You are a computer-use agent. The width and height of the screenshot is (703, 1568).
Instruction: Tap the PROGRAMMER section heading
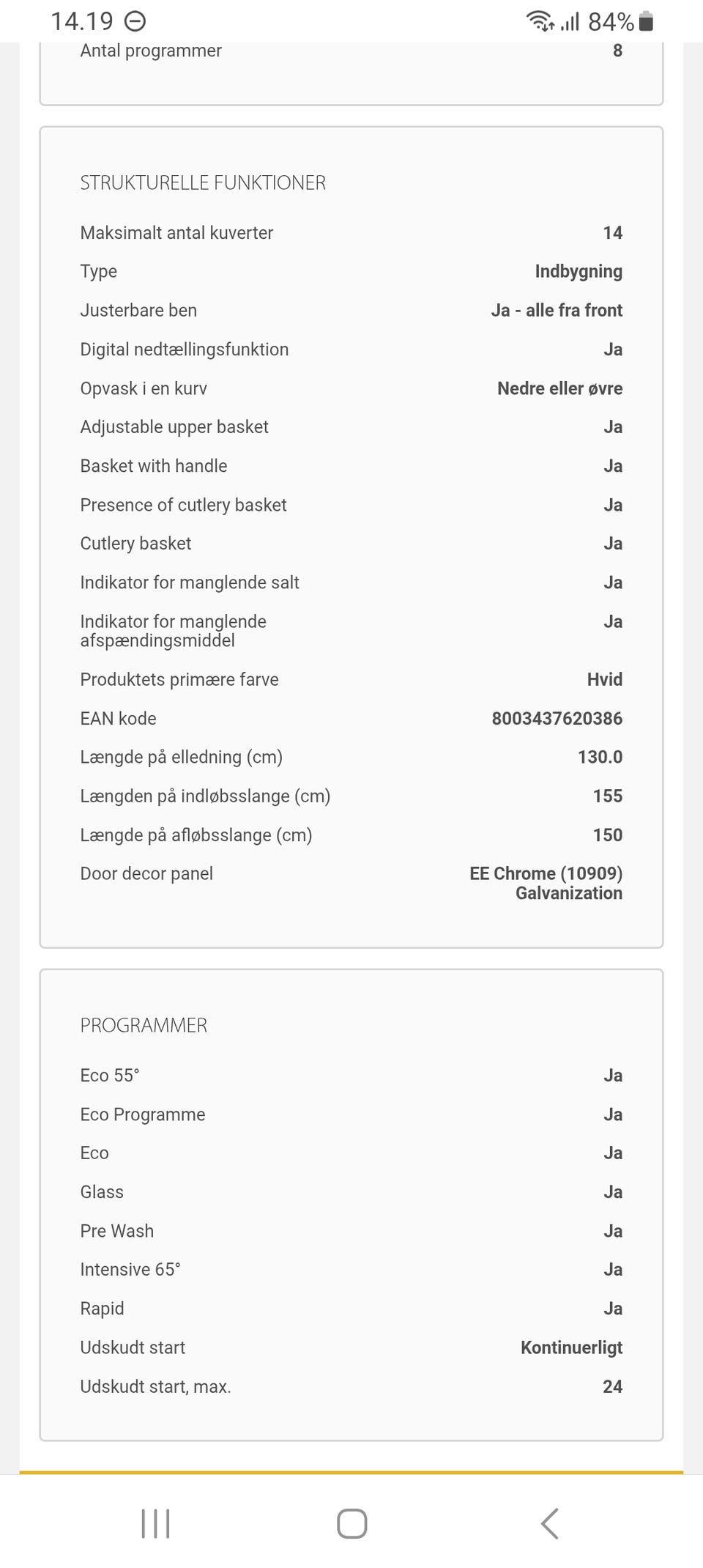(x=144, y=1025)
